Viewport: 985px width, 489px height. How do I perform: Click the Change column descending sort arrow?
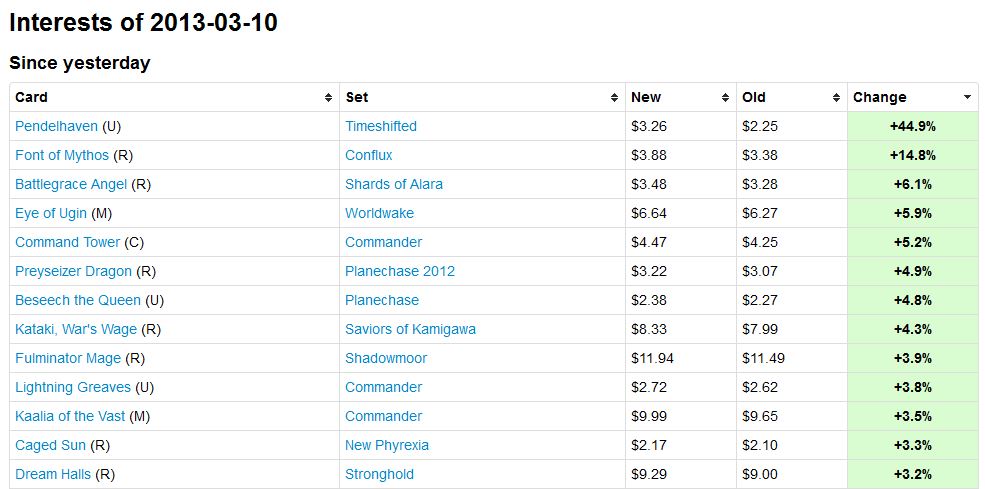[967, 98]
